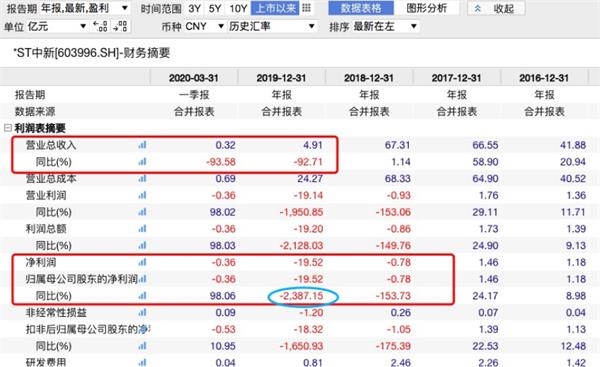Open chart icon for 净利润 row
Image resolution: width=600 pixels, height=367 pixels.
click(142, 262)
